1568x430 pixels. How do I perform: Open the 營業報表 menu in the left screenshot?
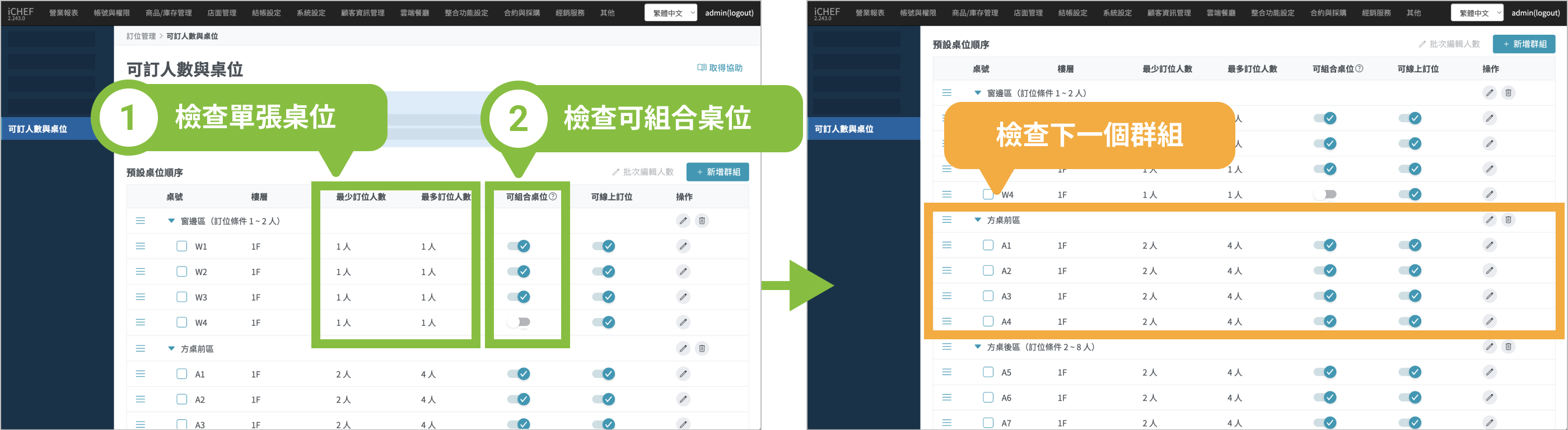pos(64,13)
